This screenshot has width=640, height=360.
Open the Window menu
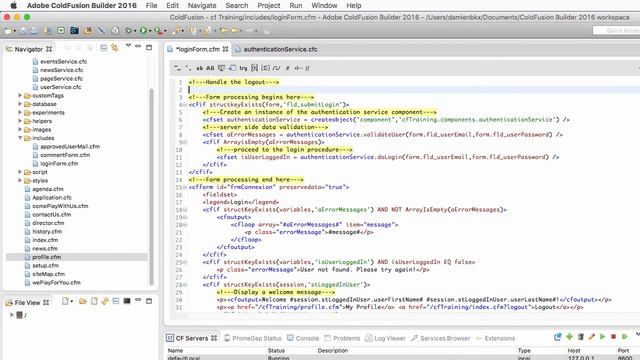click(324, 6)
